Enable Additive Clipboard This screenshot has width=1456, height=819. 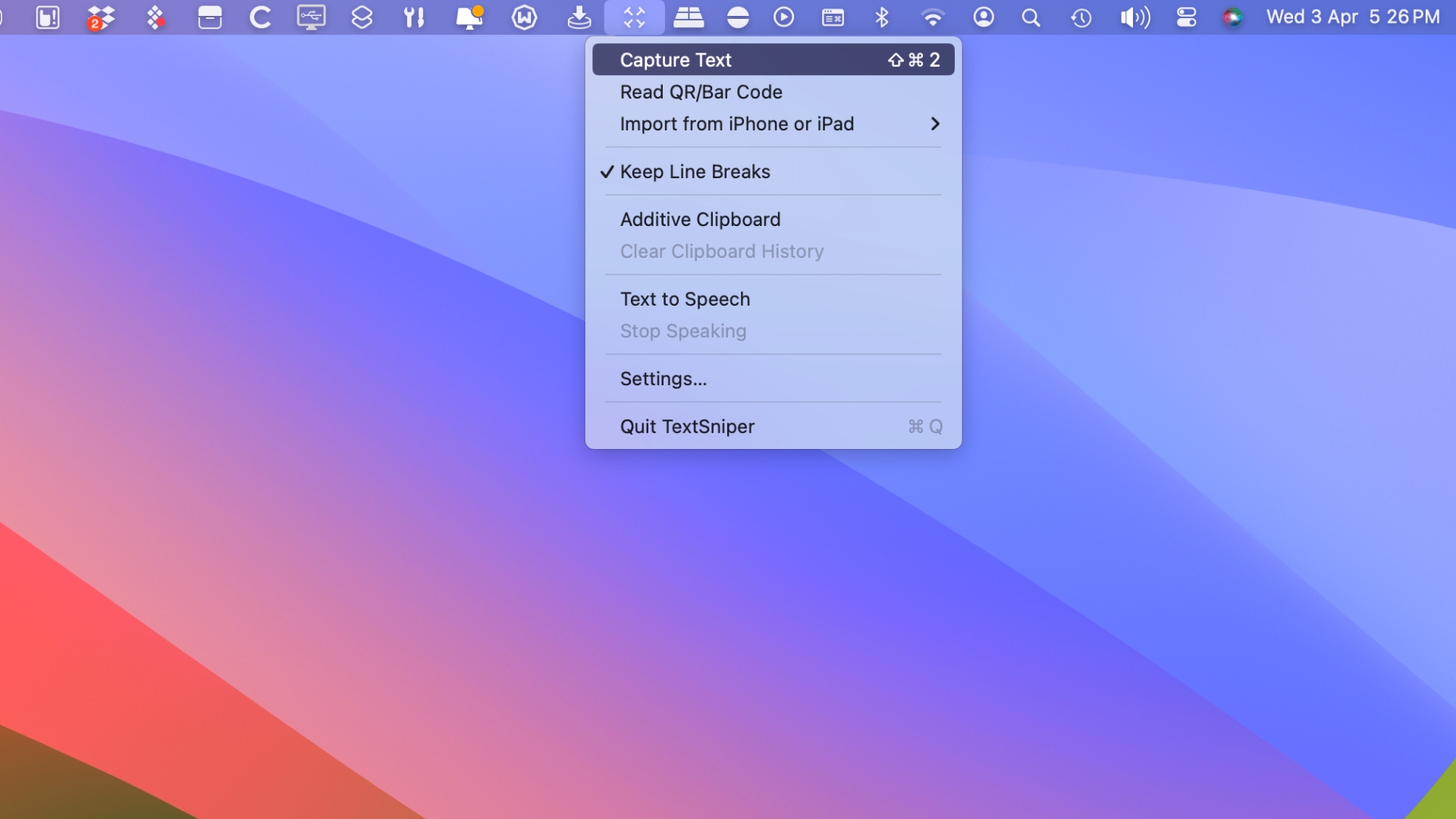[773, 219]
